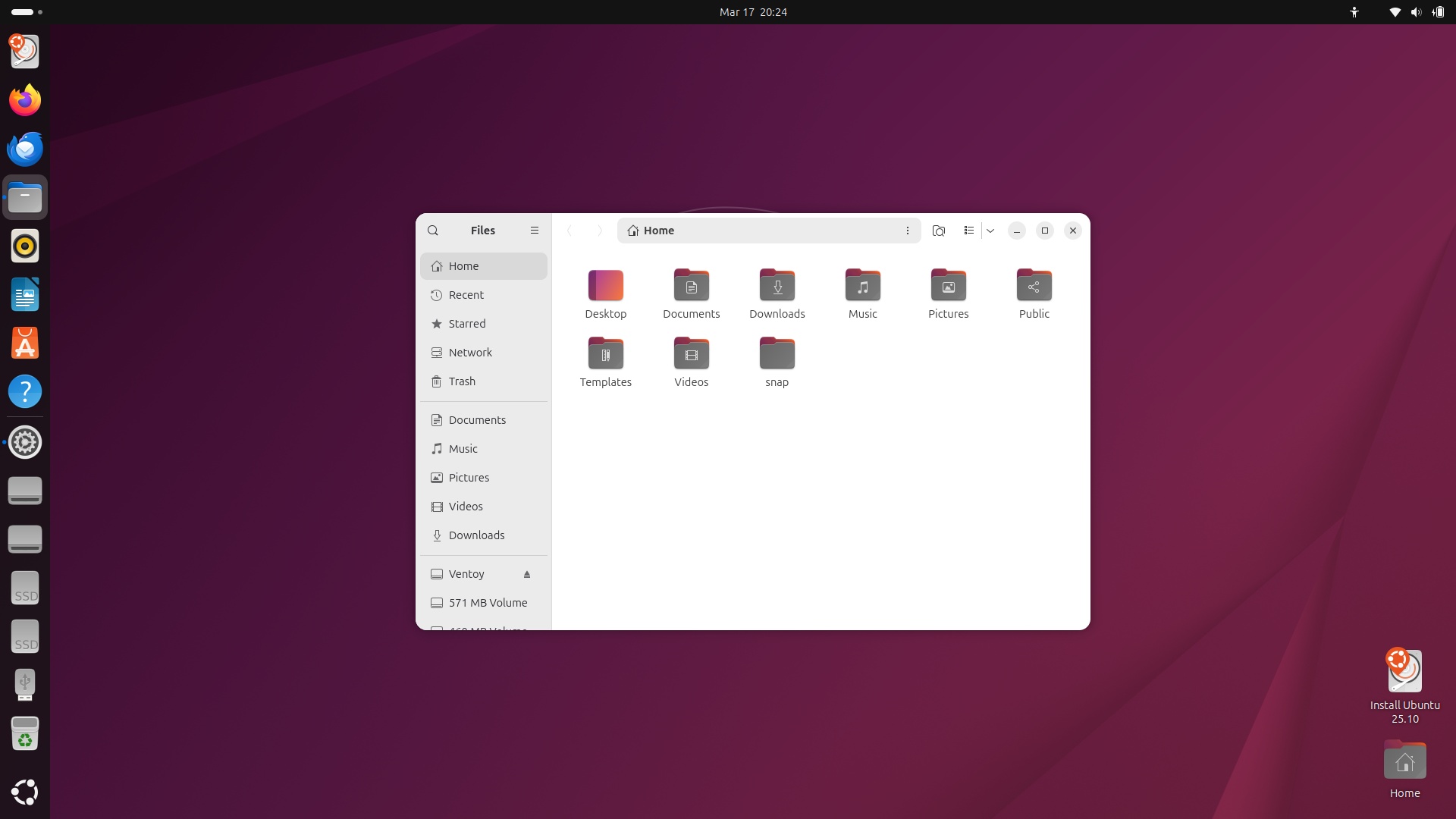
Task: Select Network in the sidebar
Action: click(469, 353)
